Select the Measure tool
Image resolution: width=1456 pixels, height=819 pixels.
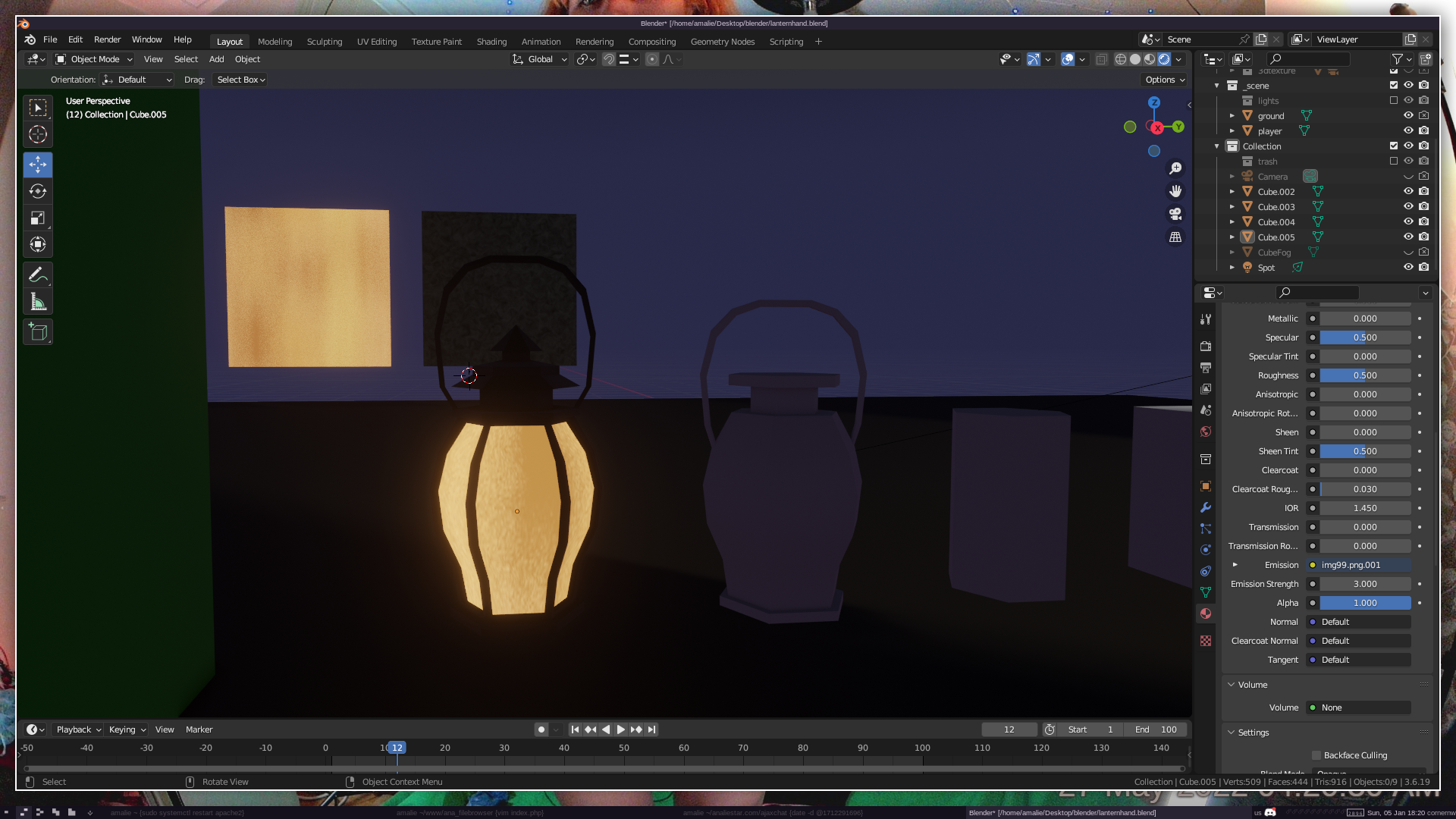coord(38,303)
